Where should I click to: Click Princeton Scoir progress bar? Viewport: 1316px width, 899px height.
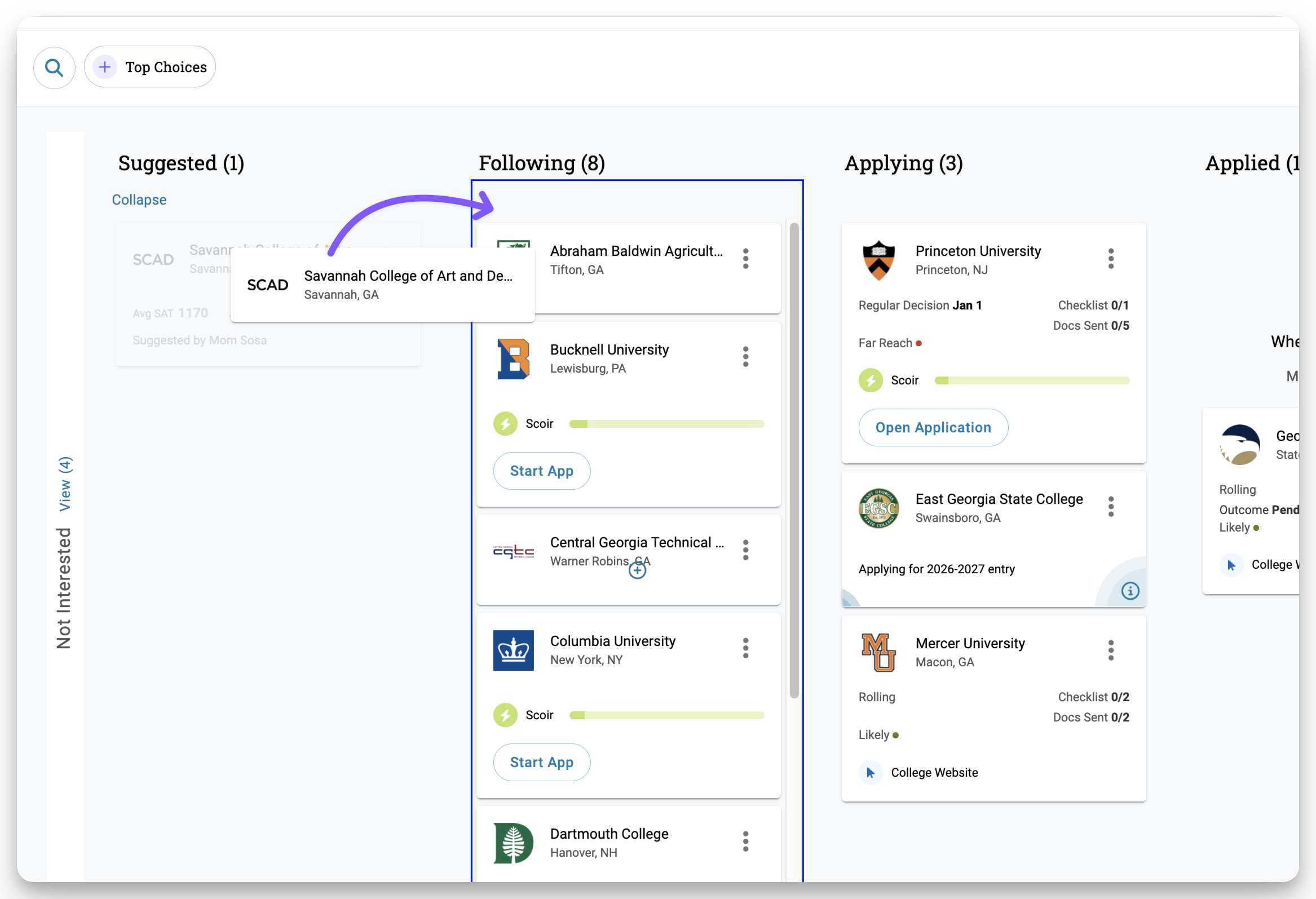(x=1032, y=380)
